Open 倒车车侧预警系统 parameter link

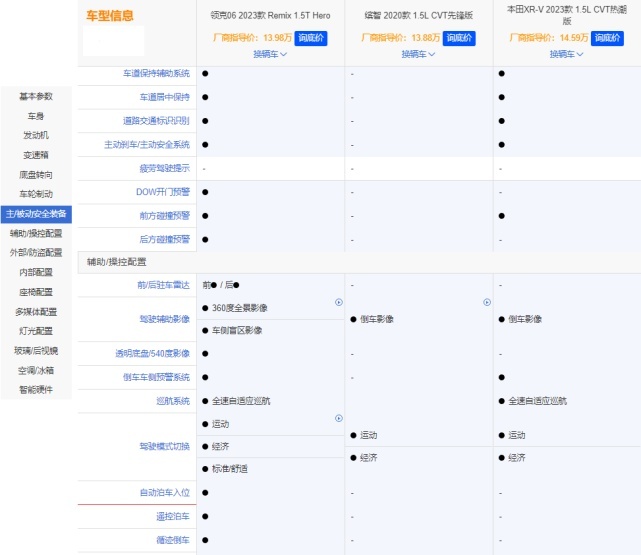tap(157, 377)
